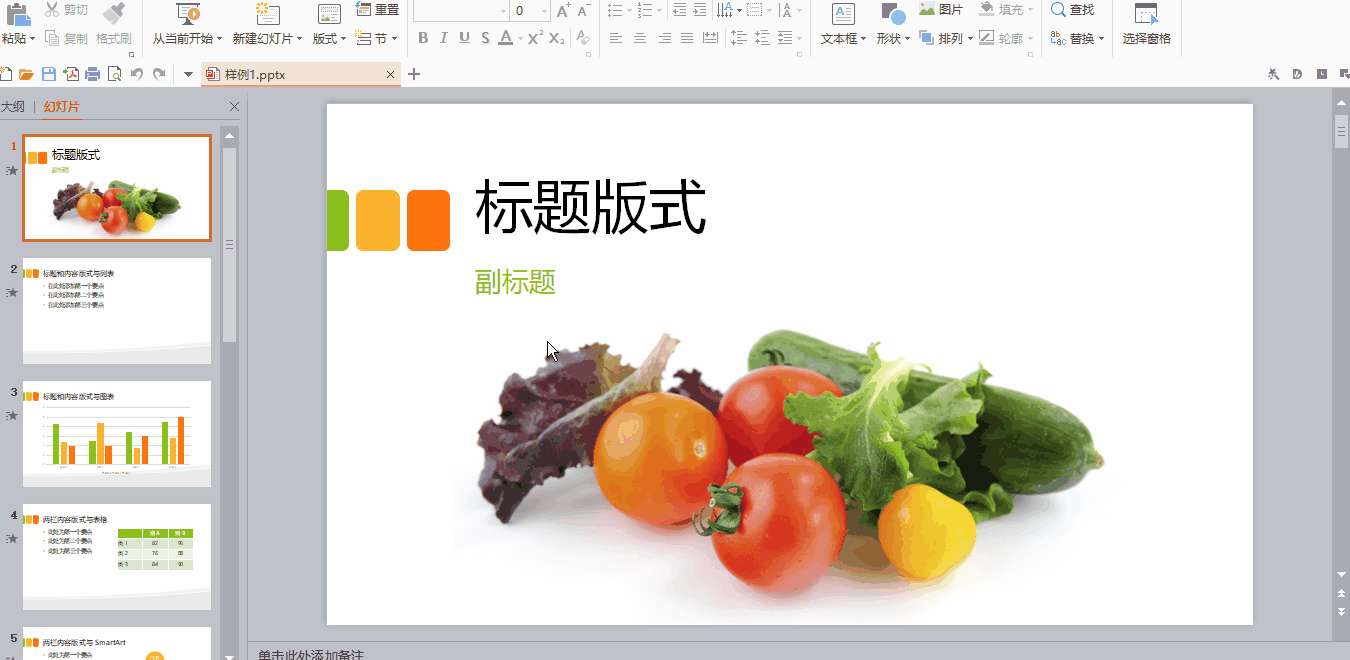Image resolution: width=1350 pixels, height=660 pixels.
Task: Click the Paste (粘贴) clipboard icon
Action: (x=17, y=13)
